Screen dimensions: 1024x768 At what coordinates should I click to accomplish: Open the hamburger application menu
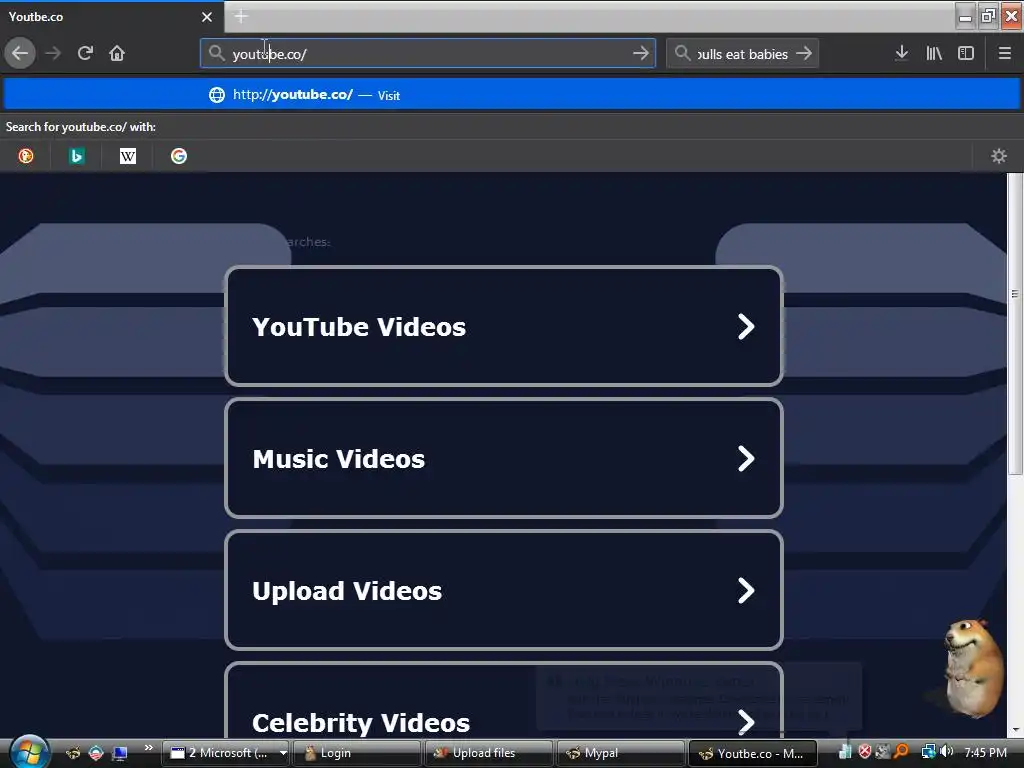point(1004,53)
